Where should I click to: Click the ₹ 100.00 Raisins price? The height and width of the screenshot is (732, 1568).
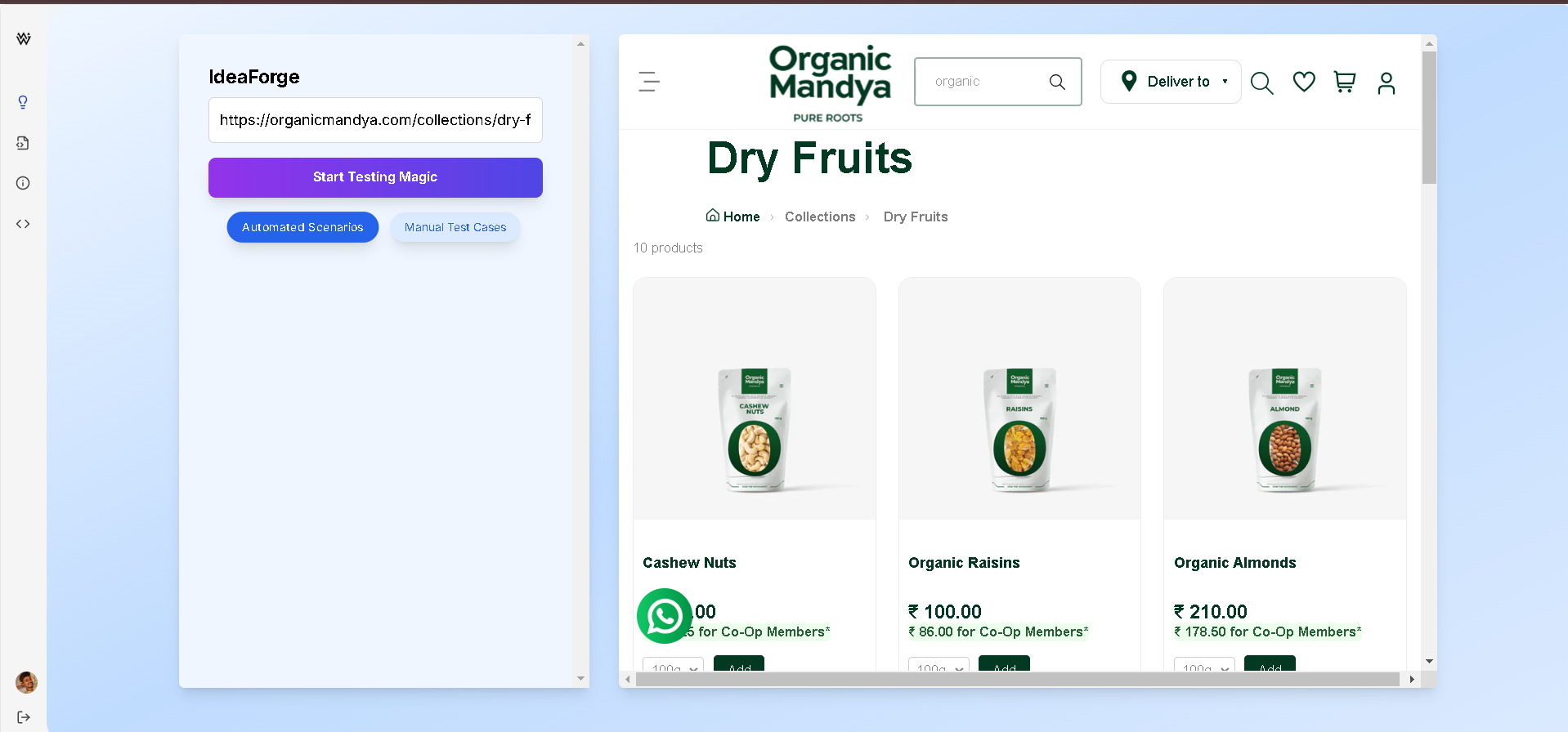(945, 612)
